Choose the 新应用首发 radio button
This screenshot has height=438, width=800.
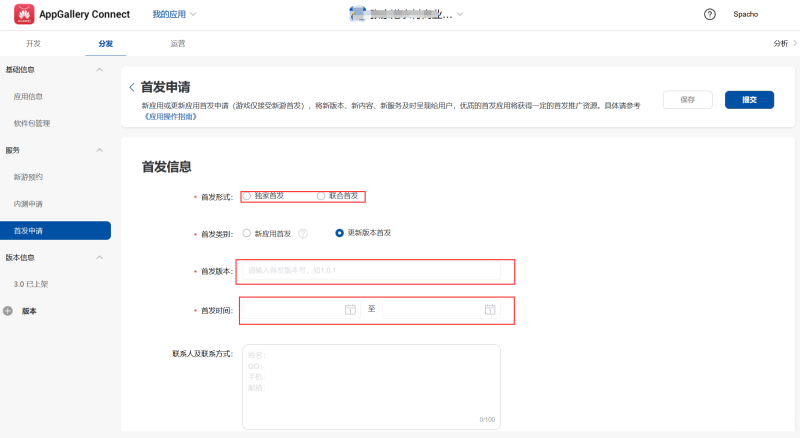pyautogui.click(x=247, y=233)
